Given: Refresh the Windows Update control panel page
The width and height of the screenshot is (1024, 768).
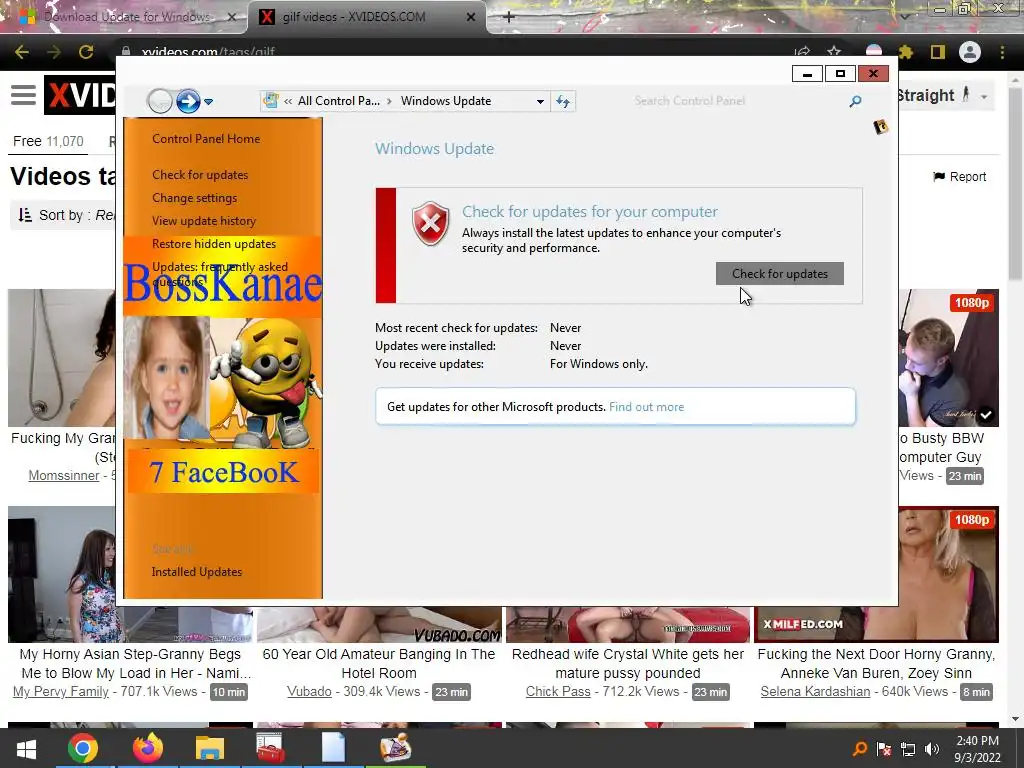Looking at the screenshot, I should 563,101.
